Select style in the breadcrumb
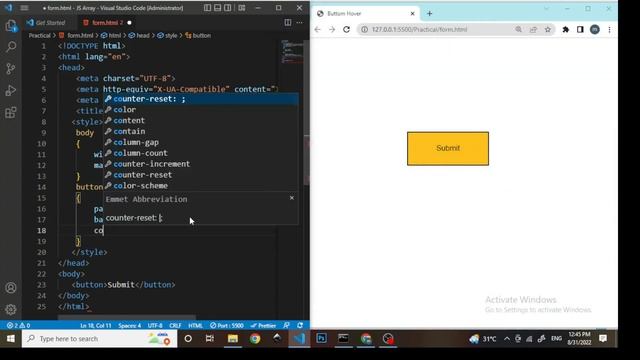Screen dimensions: 640x360 pyautogui.click(x=167, y=36)
